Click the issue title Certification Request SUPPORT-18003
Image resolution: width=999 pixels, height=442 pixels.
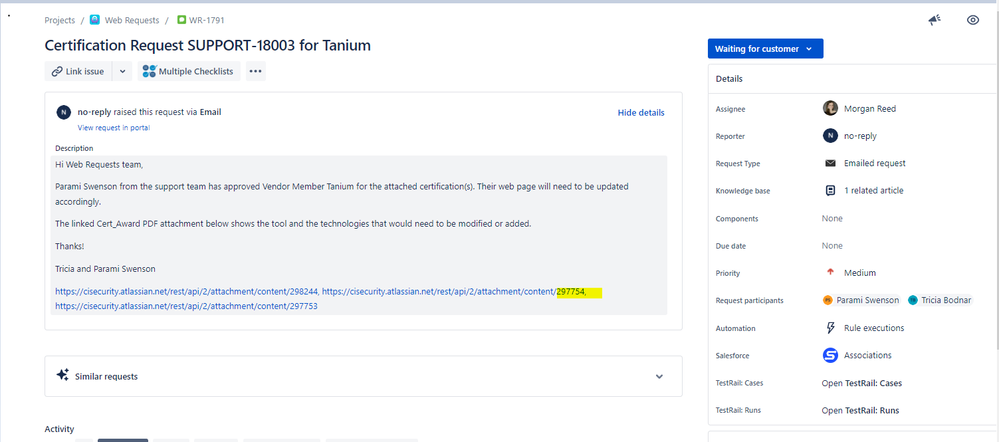(208, 46)
